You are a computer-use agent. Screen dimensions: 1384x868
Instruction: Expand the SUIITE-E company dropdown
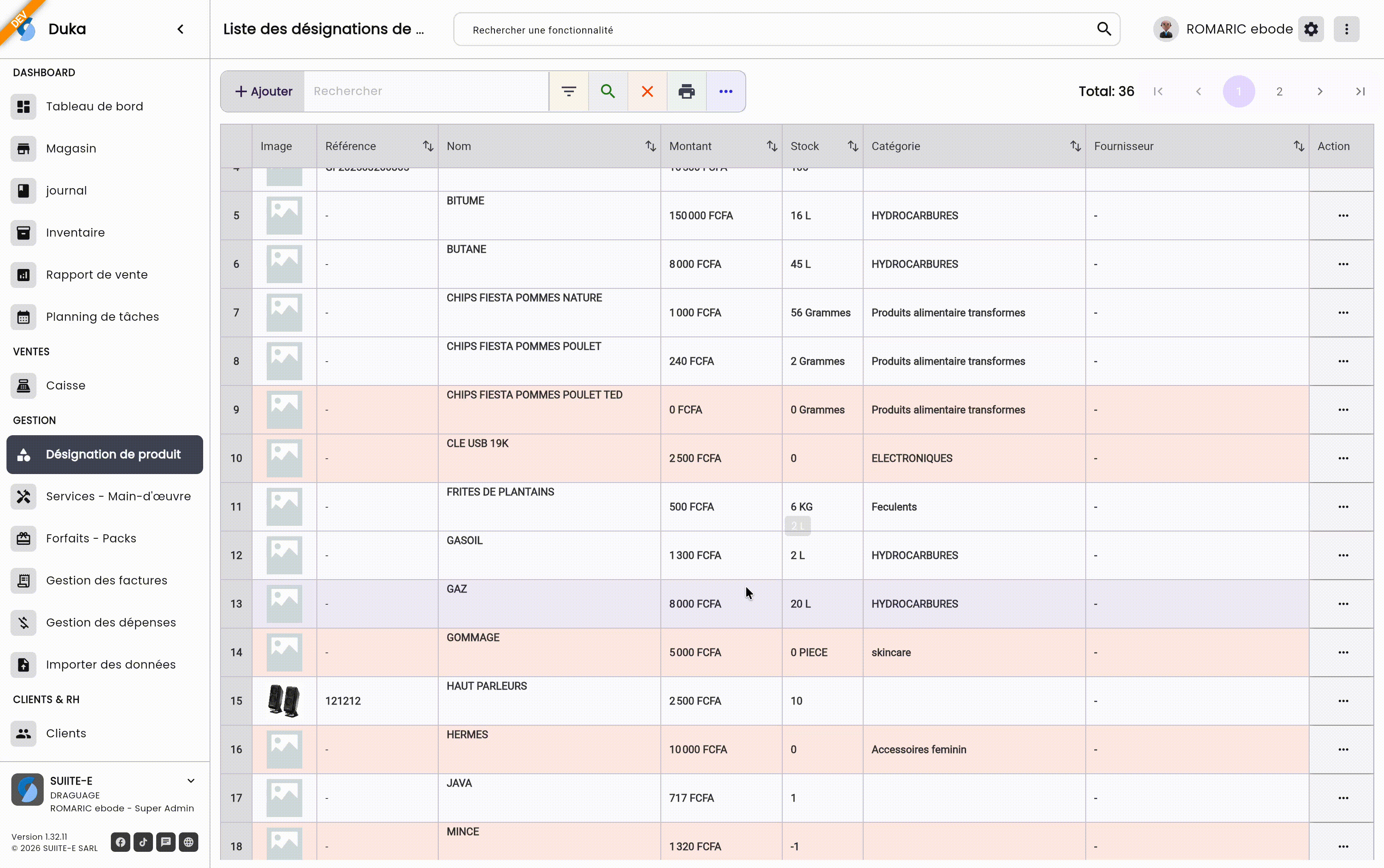click(191, 781)
